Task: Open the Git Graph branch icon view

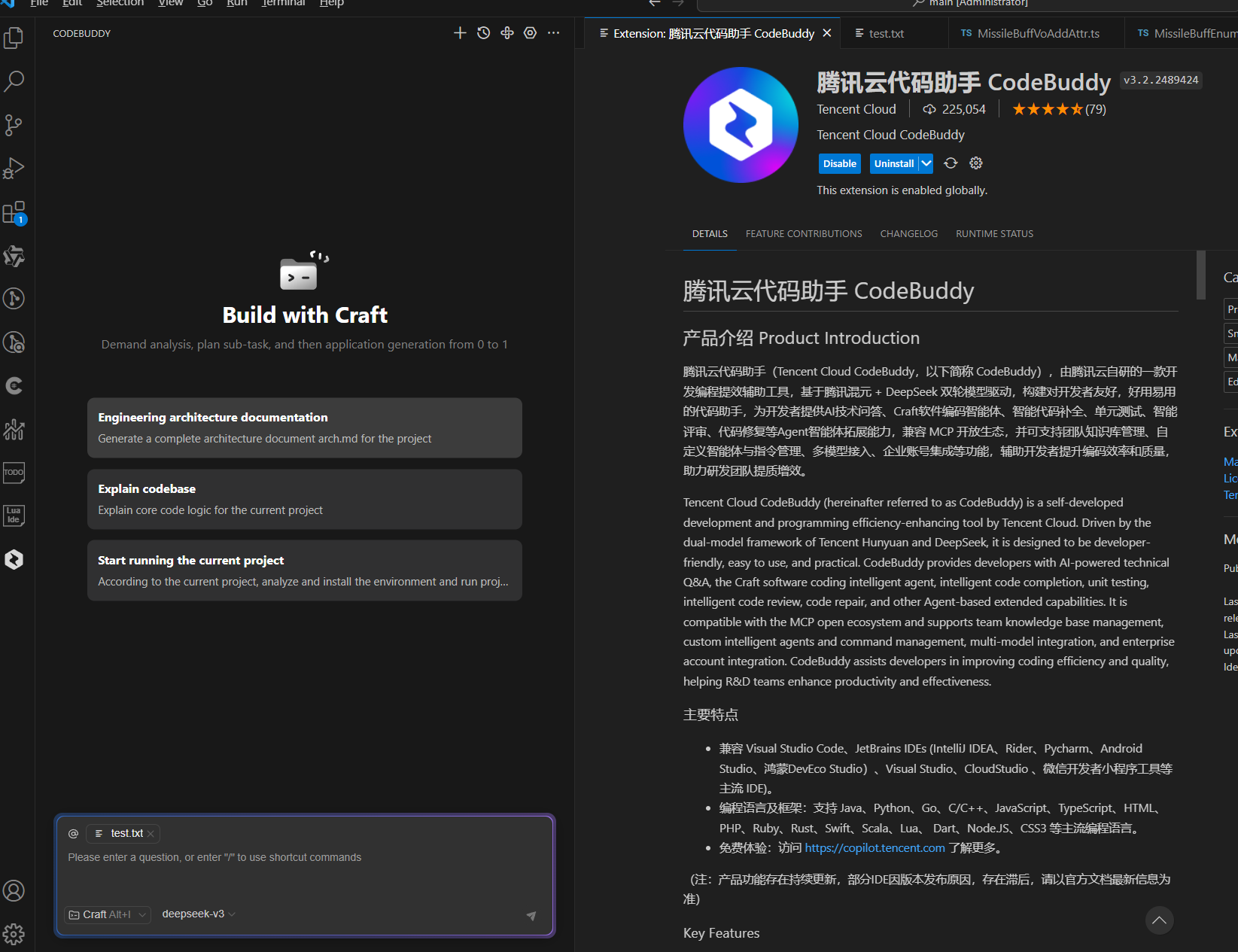Action: (x=14, y=299)
